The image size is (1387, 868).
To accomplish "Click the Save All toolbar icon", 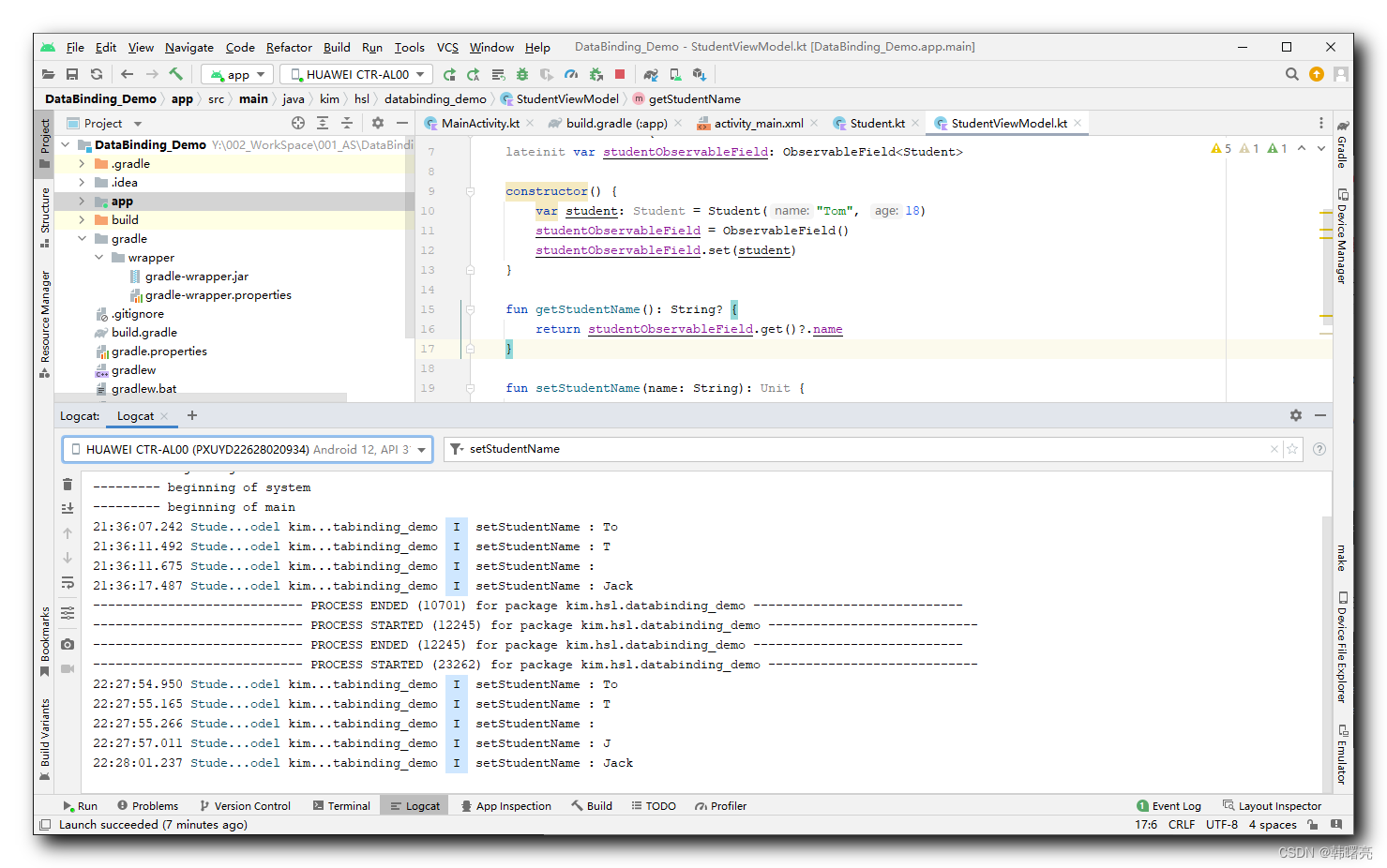I will [x=72, y=74].
